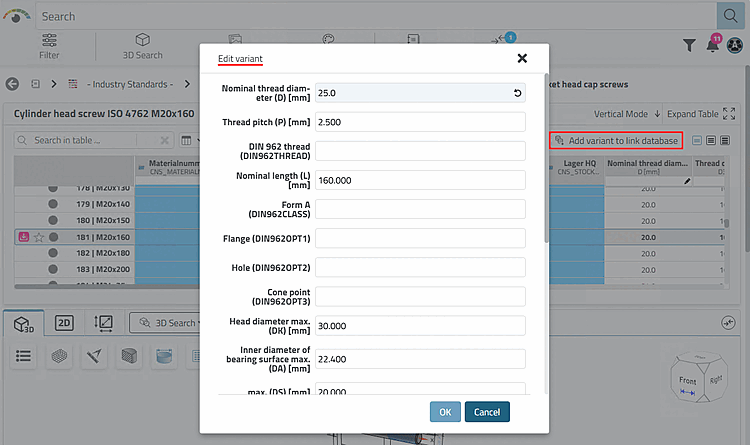This screenshot has height=445, width=750.
Task: Click the dialog's vertical scrollbar
Action: click(x=546, y=158)
